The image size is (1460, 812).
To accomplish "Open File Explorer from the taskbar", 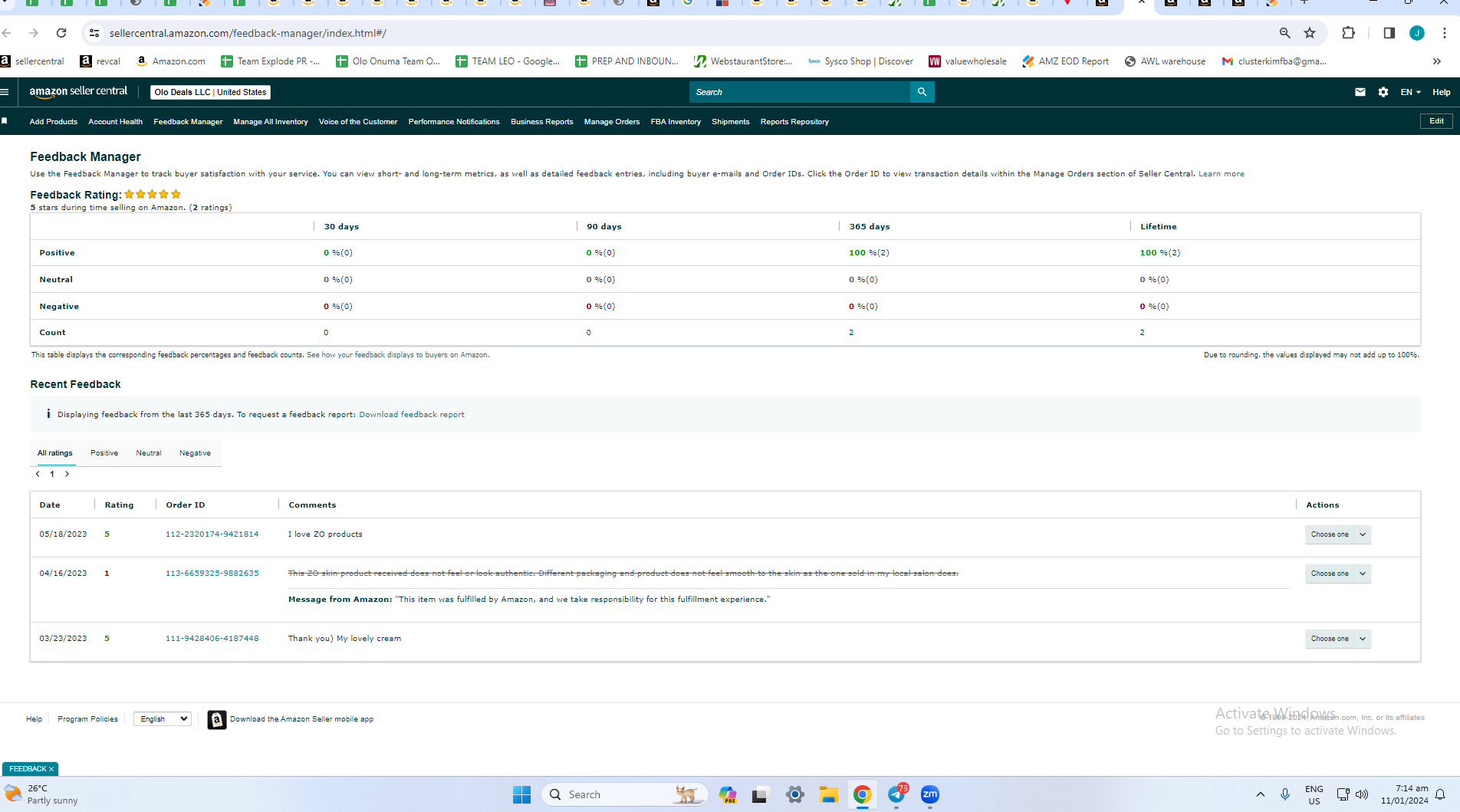I will click(828, 794).
